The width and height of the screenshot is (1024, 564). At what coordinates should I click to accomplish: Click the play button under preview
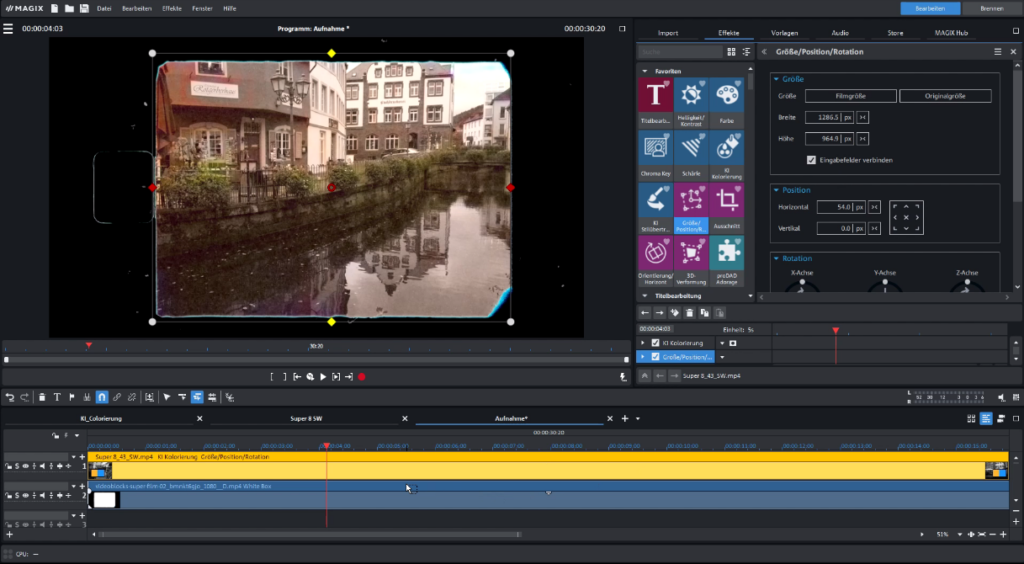click(x=322, y=377)
